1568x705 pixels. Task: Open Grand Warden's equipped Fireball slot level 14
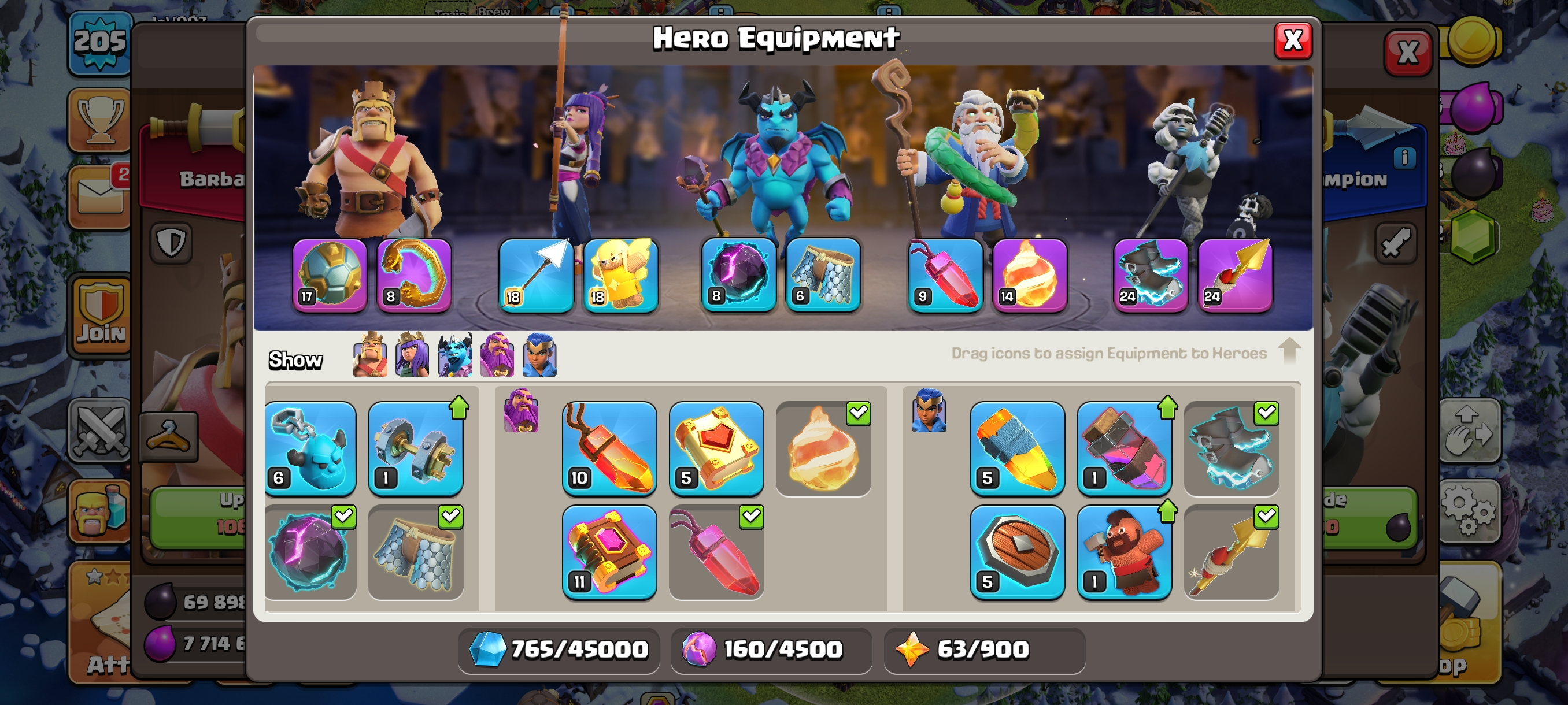pos(1029,275)
